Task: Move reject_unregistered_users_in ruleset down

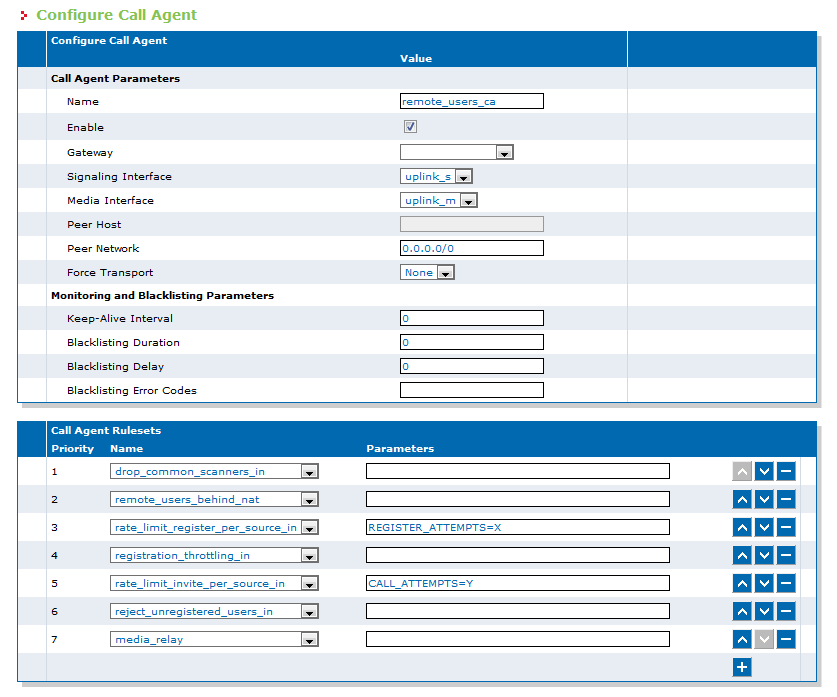Action: (x=764, y=611)
